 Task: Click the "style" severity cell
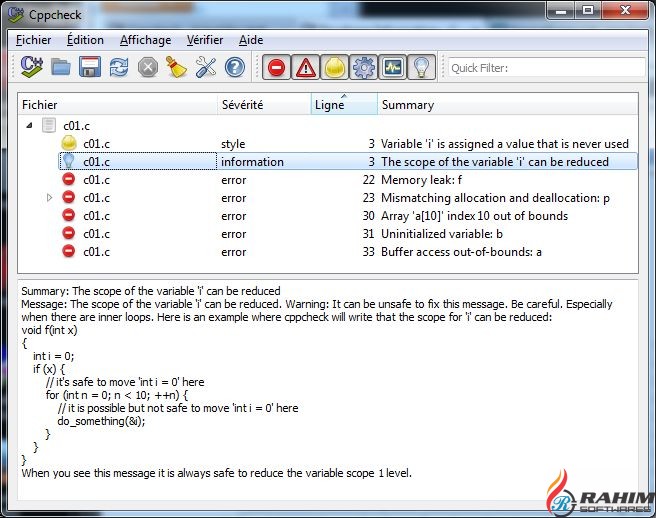233,144
